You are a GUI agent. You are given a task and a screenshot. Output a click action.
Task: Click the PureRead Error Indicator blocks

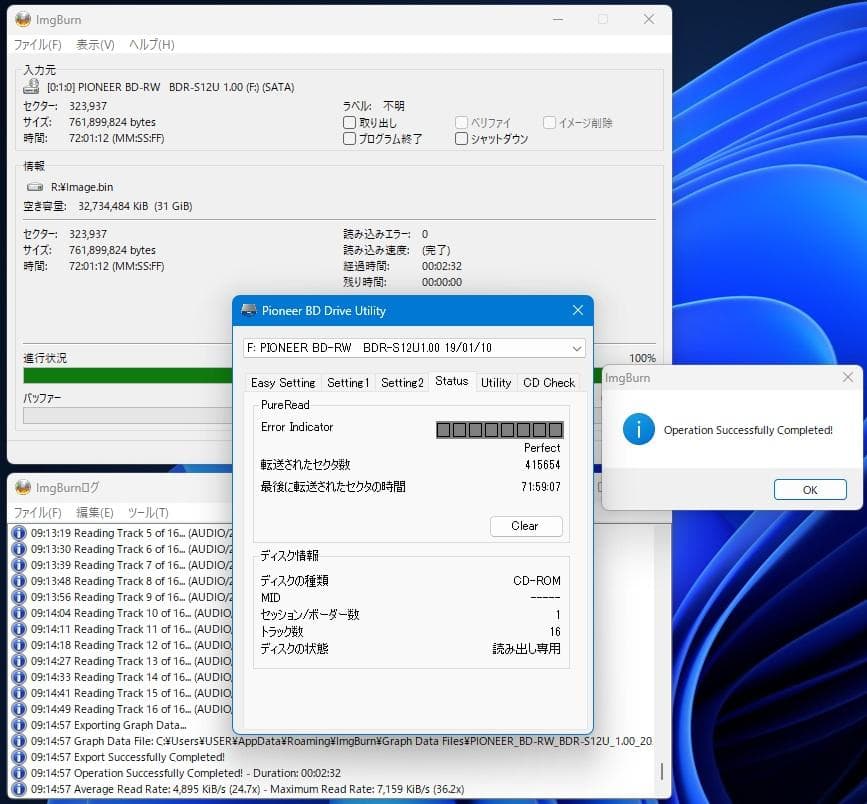[500, 430]
